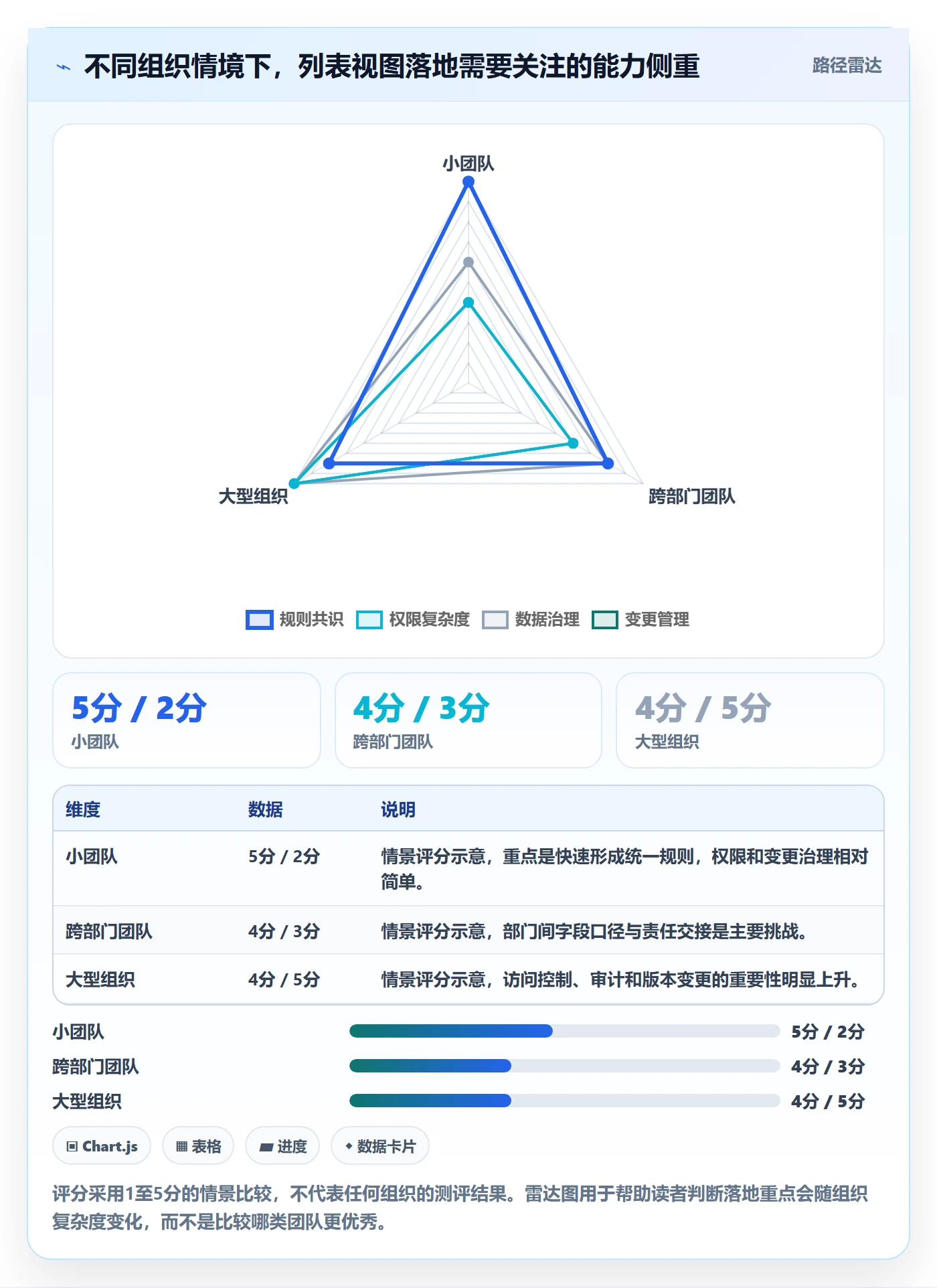Select the 表格 tag chip

coord(198,1146)
